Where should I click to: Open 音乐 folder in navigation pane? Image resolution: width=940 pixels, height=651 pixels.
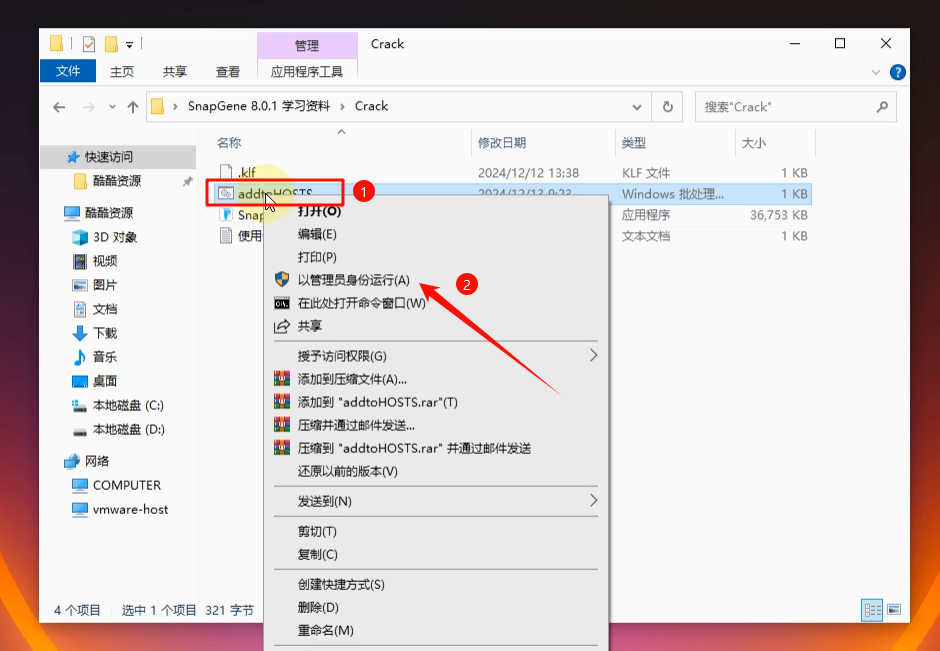pyautogui.click(x=104, y=357)
